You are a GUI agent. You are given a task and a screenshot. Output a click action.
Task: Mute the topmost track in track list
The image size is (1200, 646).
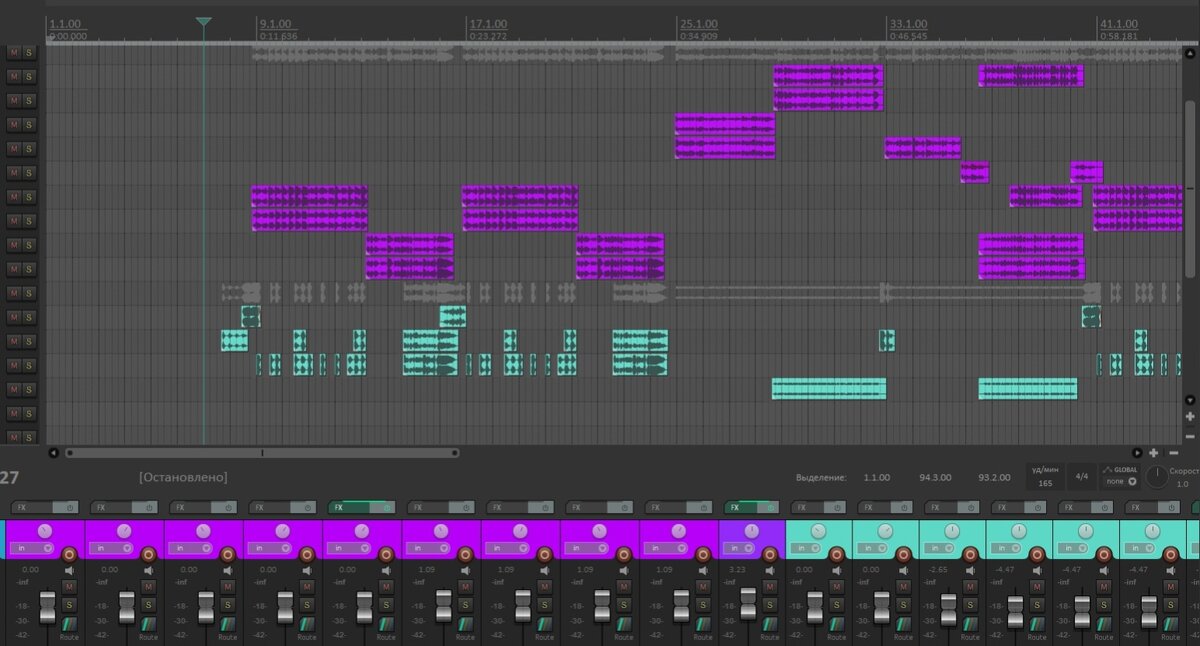coord(14,52)
